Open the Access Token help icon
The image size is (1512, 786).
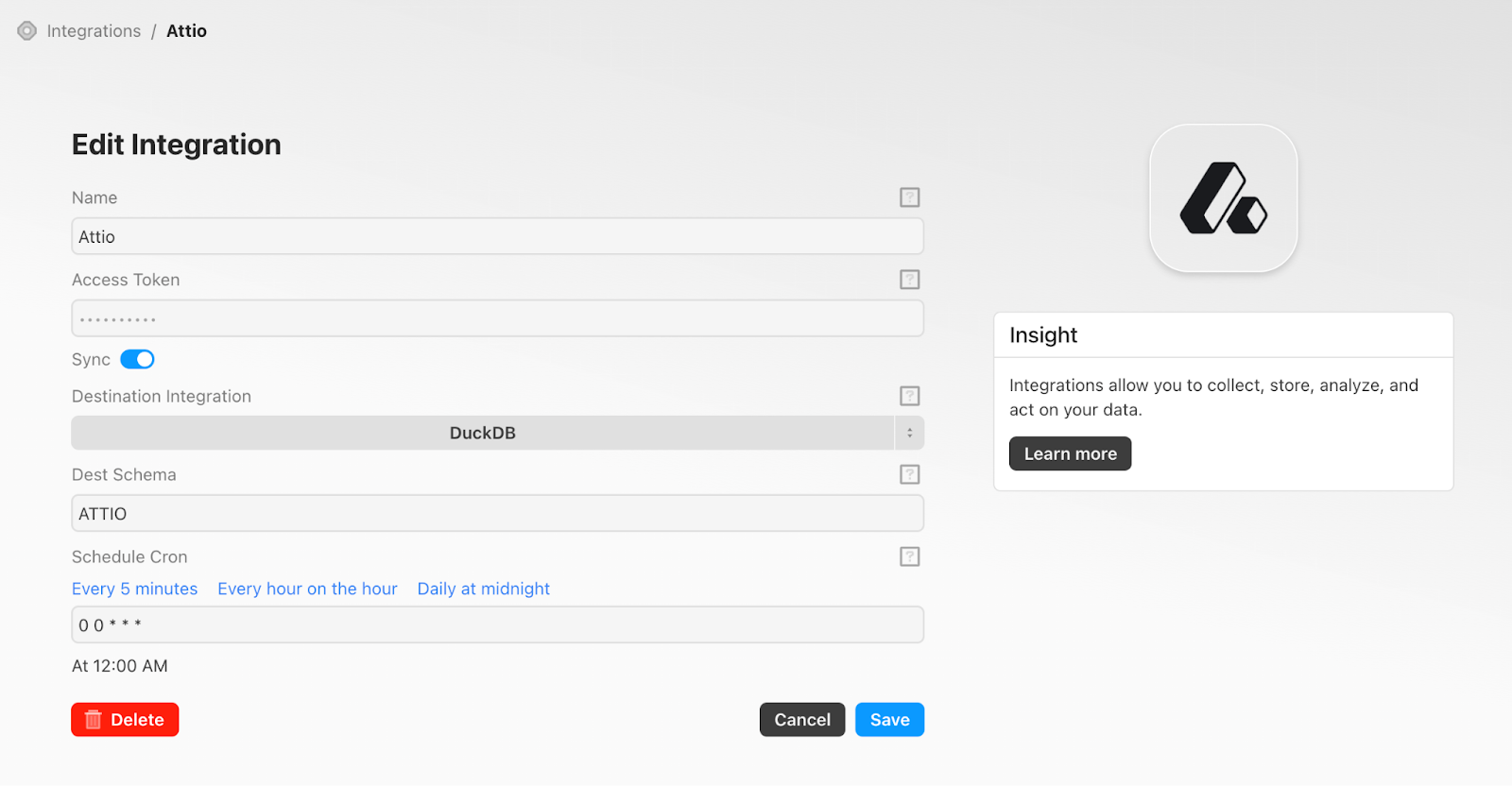click(909, 280)
